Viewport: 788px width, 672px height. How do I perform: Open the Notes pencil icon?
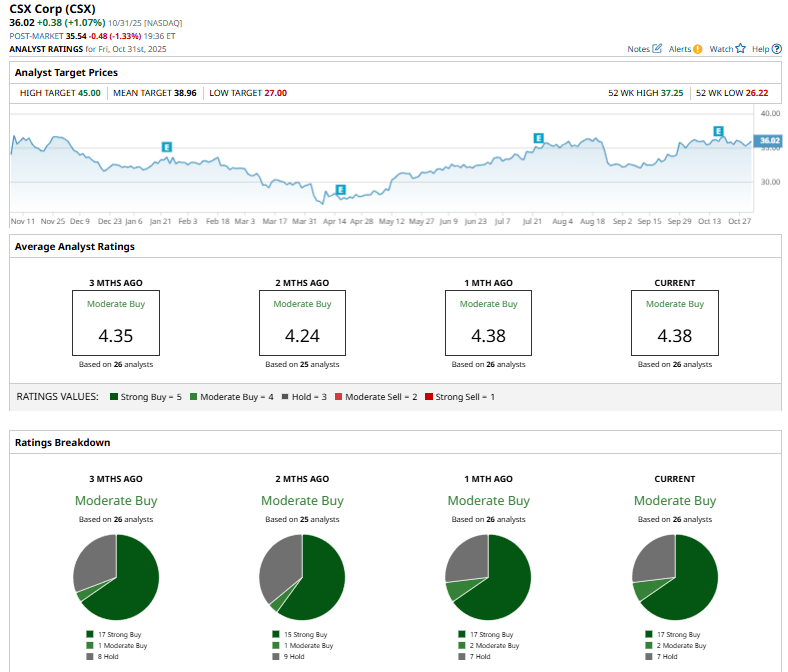(657, 48)
